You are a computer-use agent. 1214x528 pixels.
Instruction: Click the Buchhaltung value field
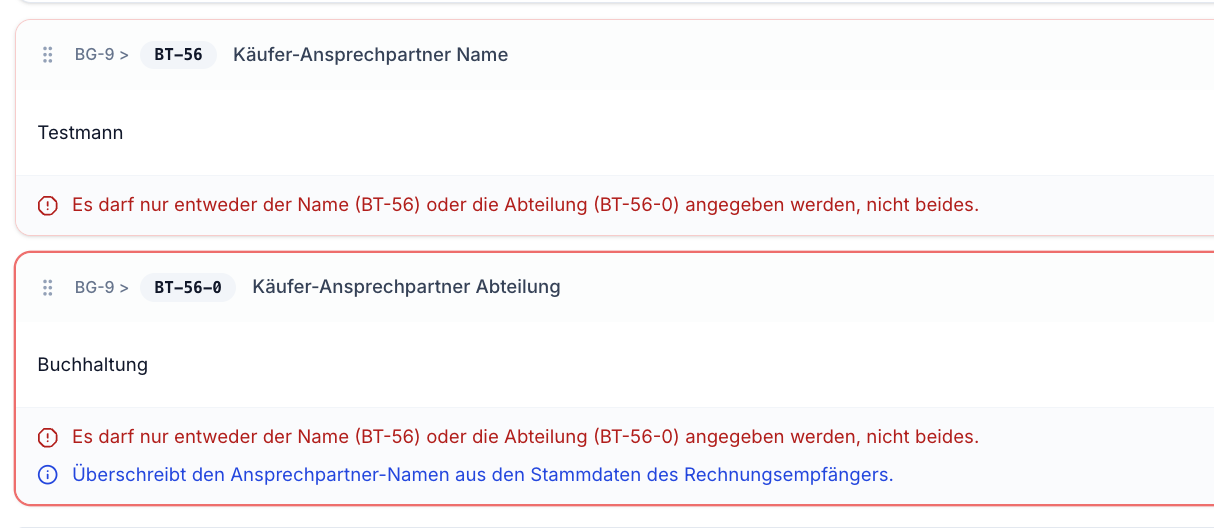[615, 364]
